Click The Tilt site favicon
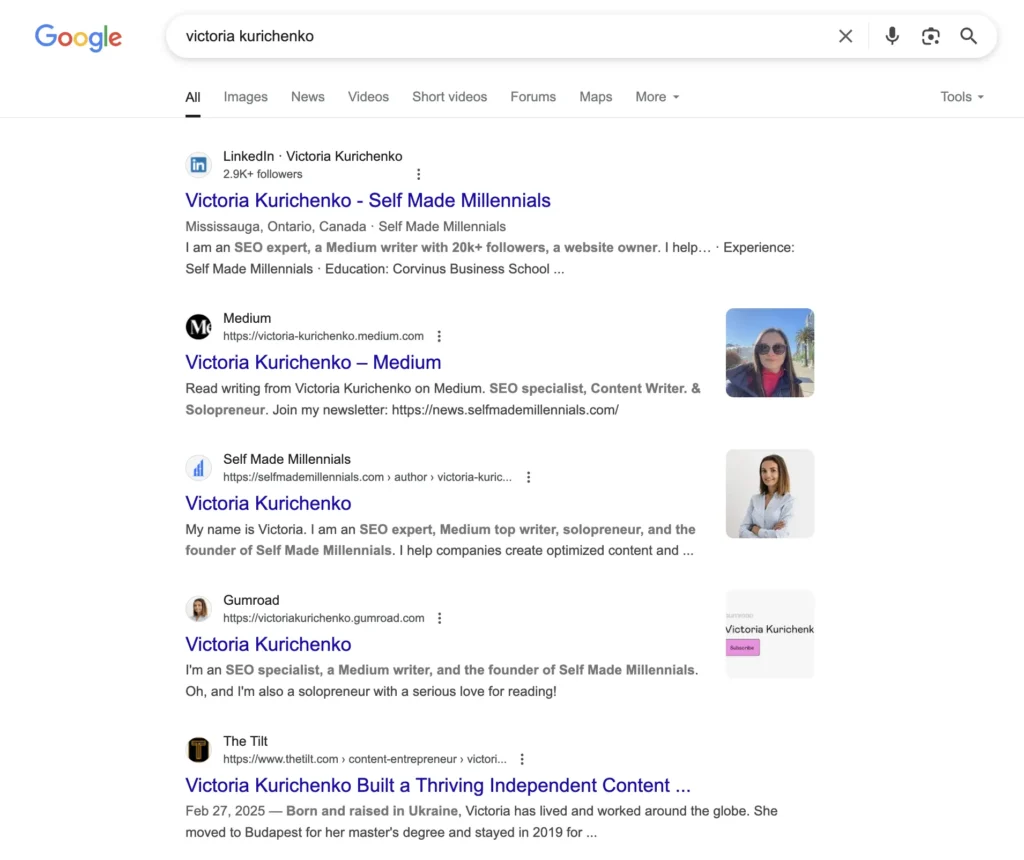Image resolution: width=1024 pixels, height=860 pixels. [198, 749]
